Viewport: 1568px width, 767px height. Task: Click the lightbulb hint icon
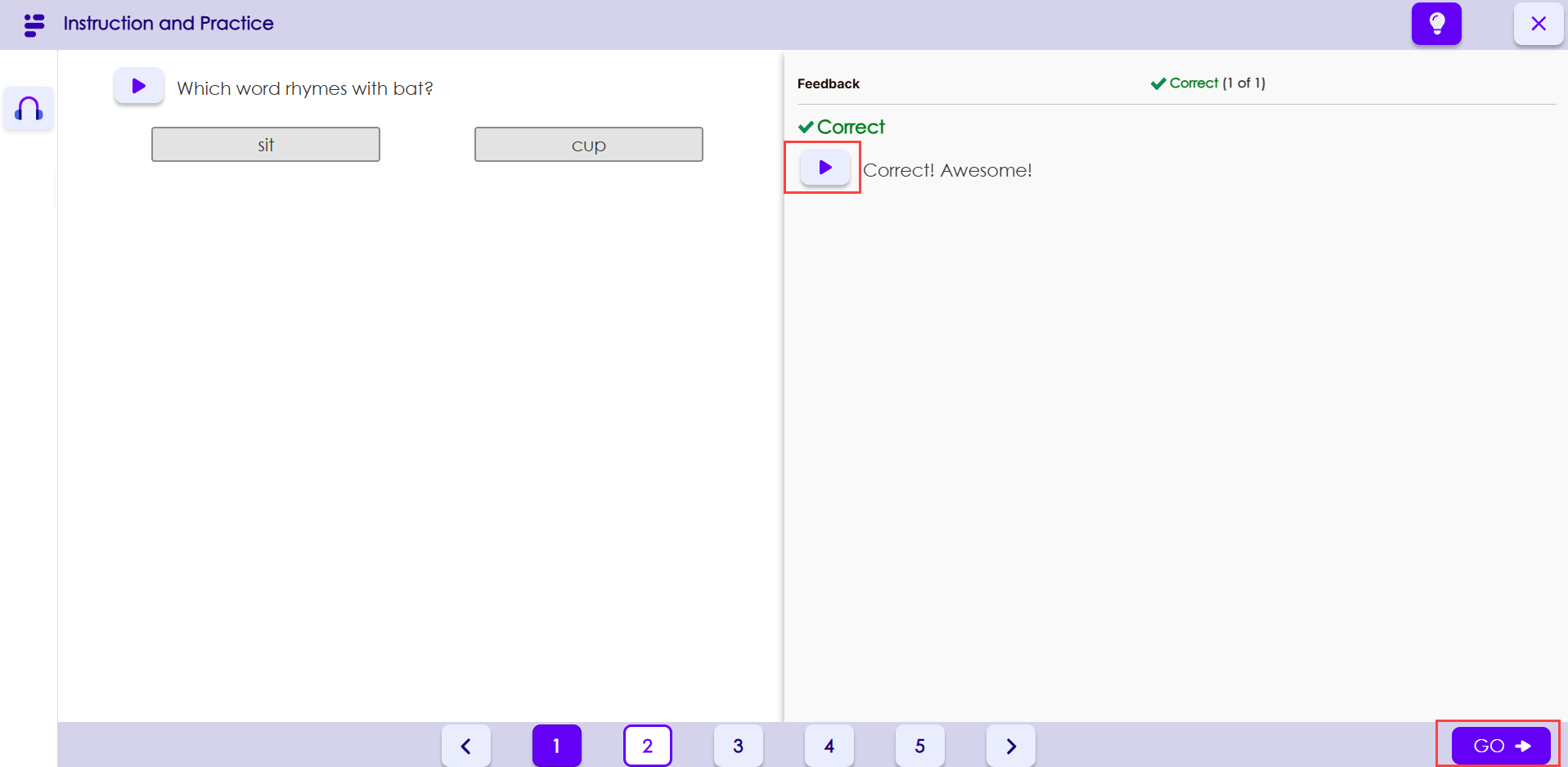click(1435, 24)
